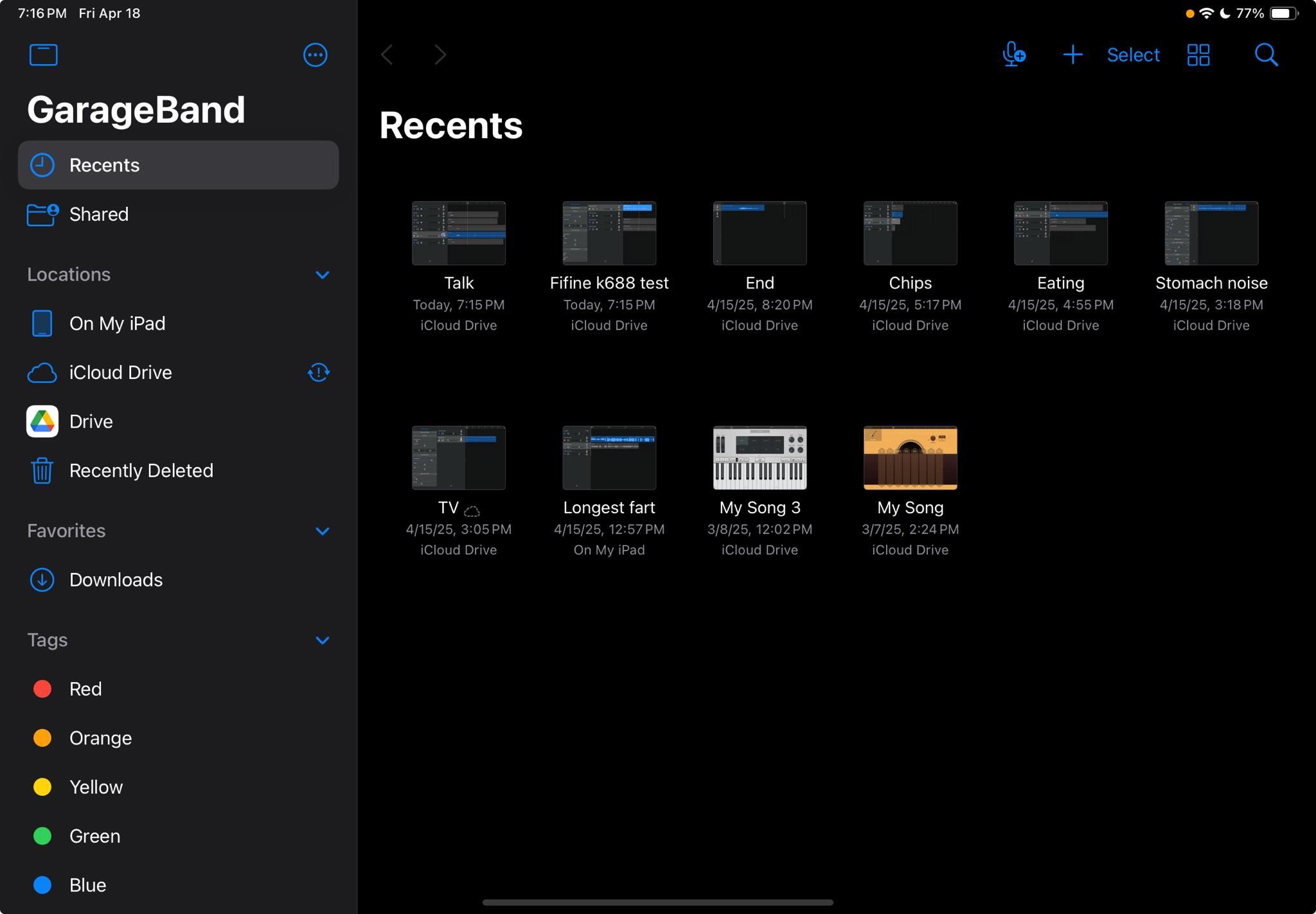Viewport: 1316px width, 914px height.
Task: Open the Fifine k688 test project thumbnail
Action: (x=609, y=233)
